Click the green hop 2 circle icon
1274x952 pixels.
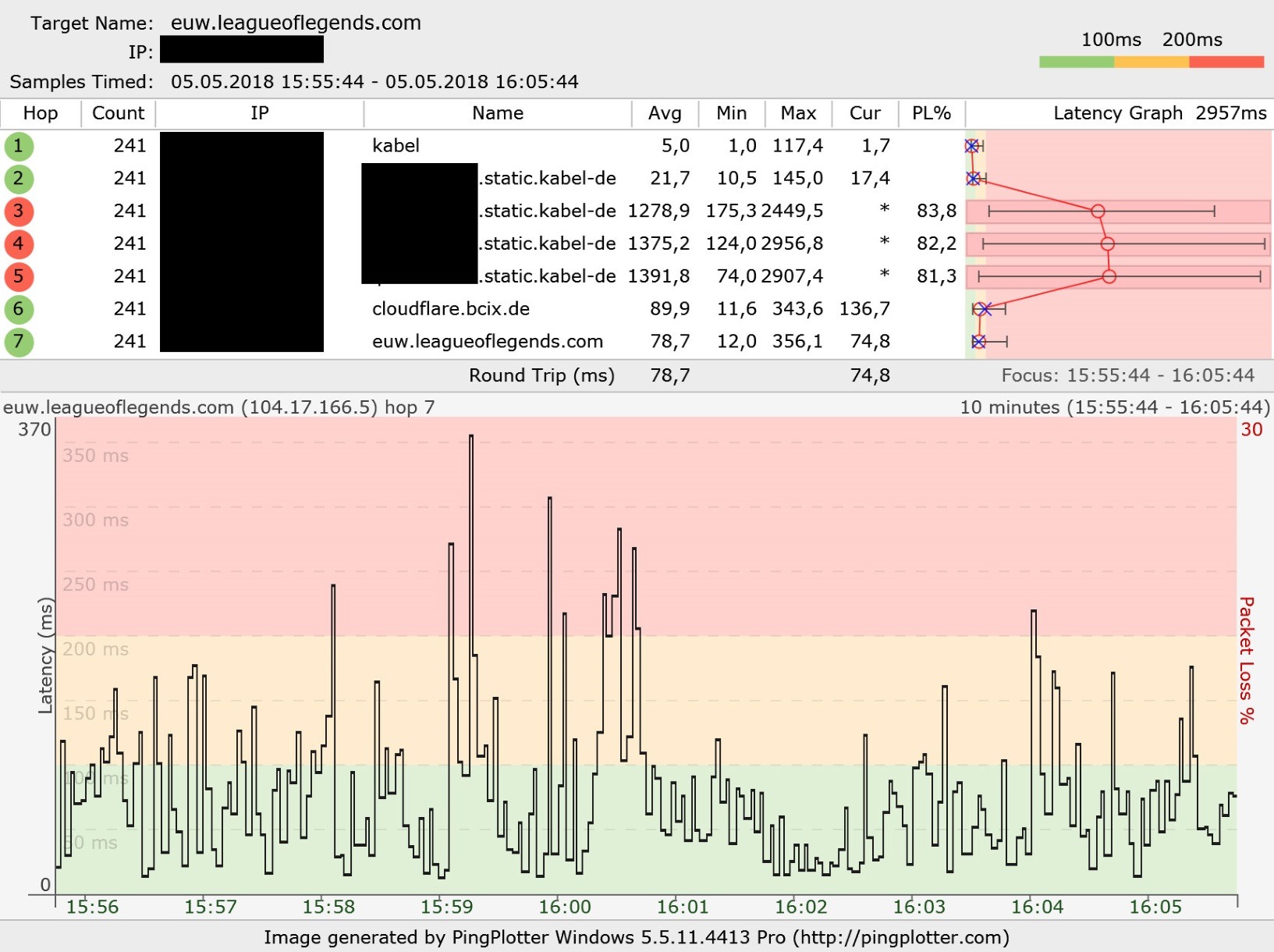(x=19, y=179)
